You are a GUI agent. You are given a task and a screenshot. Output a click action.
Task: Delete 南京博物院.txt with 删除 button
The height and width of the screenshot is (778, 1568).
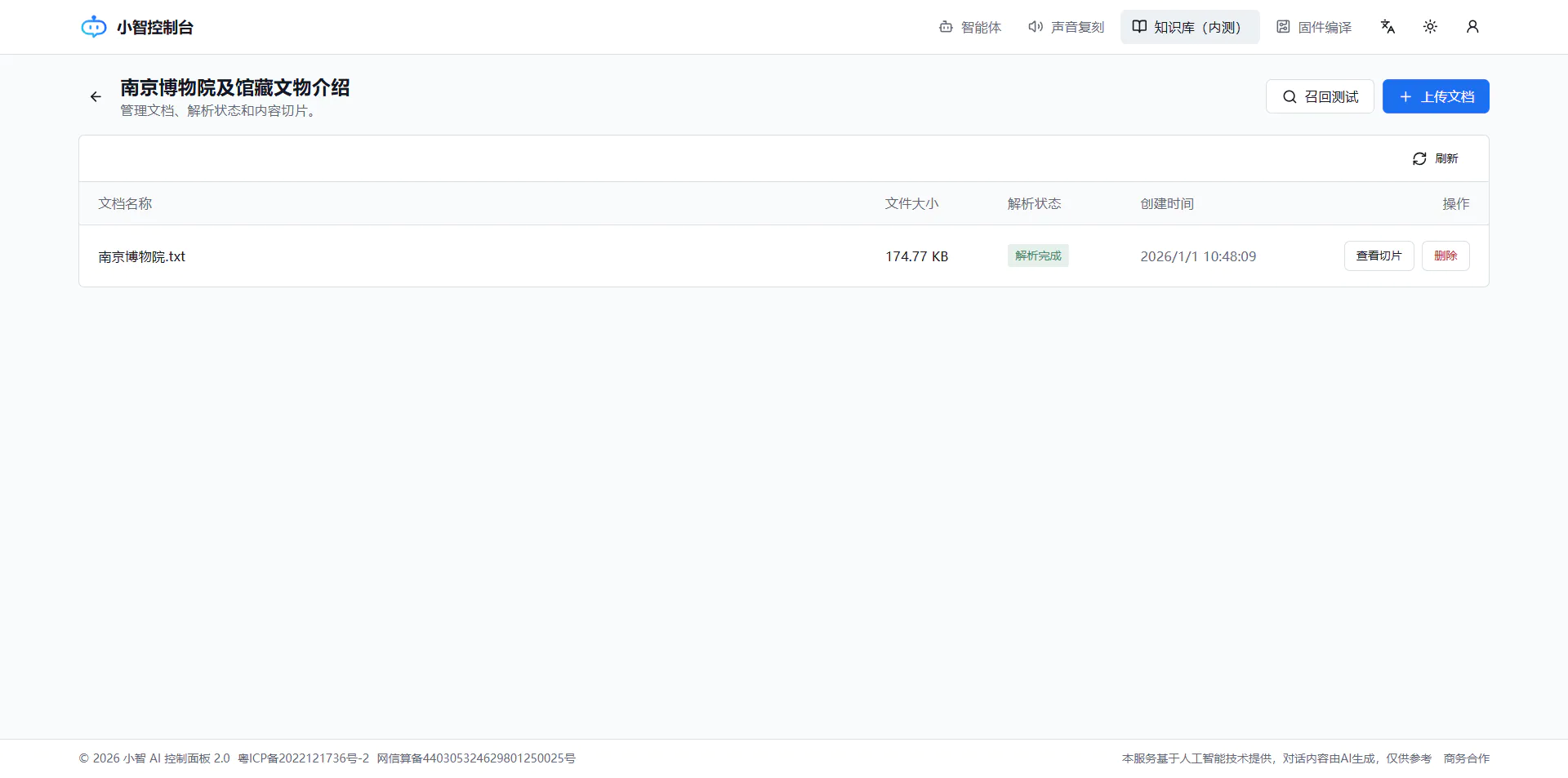tap(1445, 256)
